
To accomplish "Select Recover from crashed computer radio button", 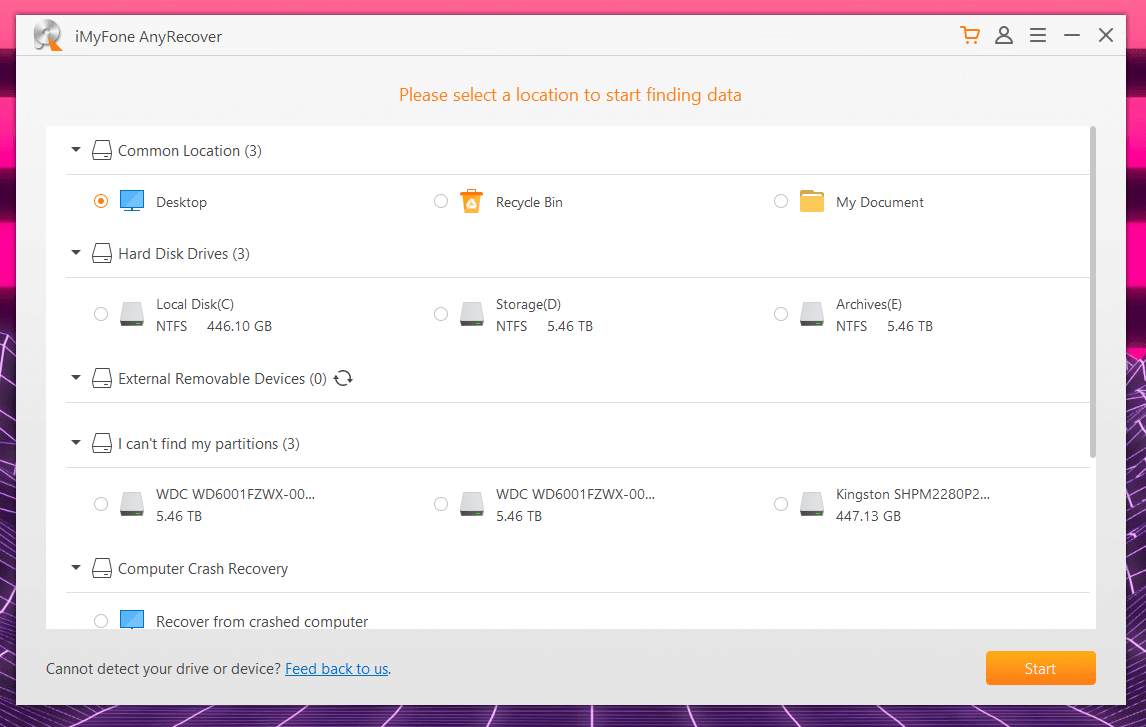I will point(101,621).
